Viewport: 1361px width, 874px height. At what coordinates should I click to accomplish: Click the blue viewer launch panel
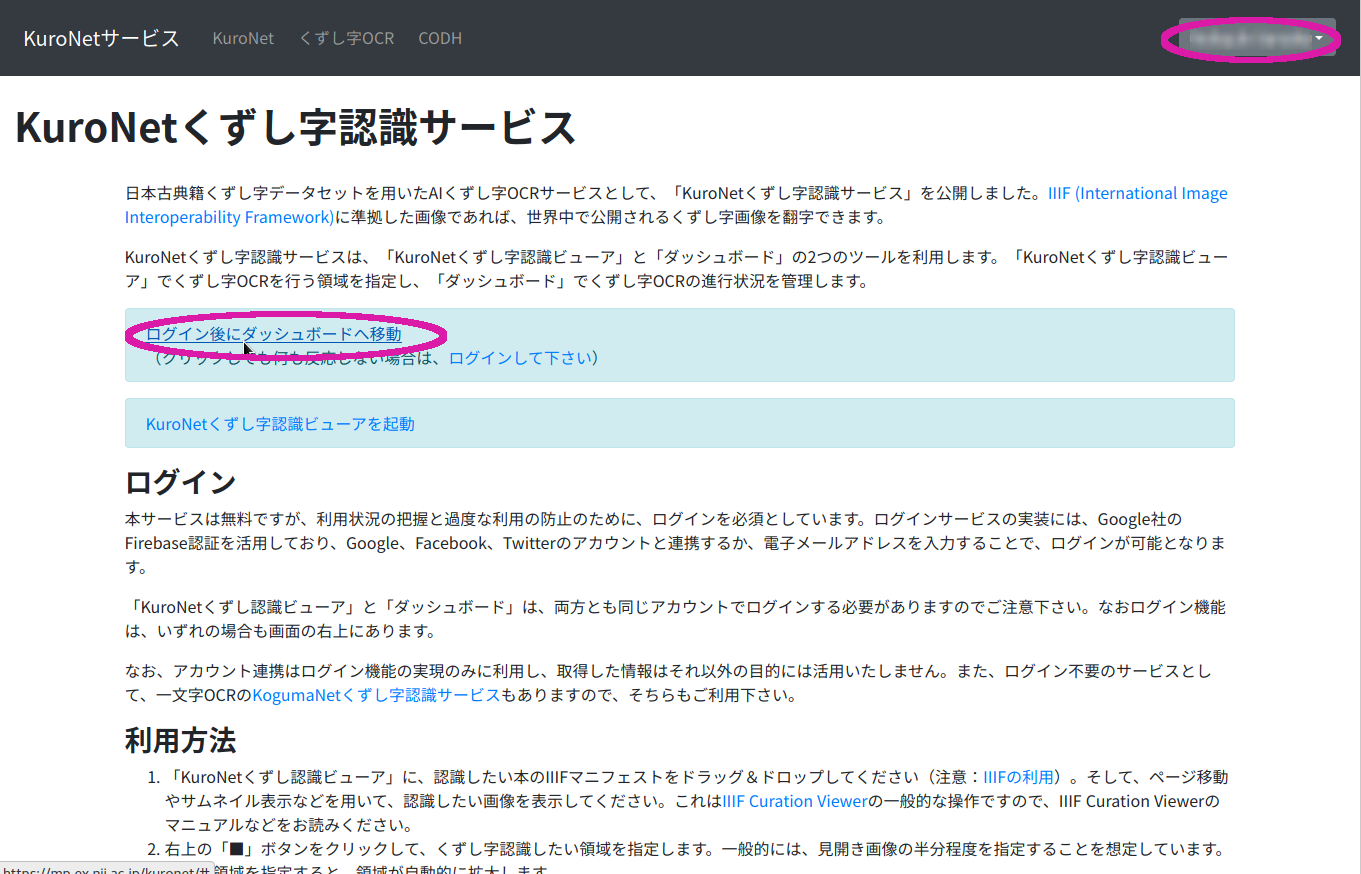[680, 422]
